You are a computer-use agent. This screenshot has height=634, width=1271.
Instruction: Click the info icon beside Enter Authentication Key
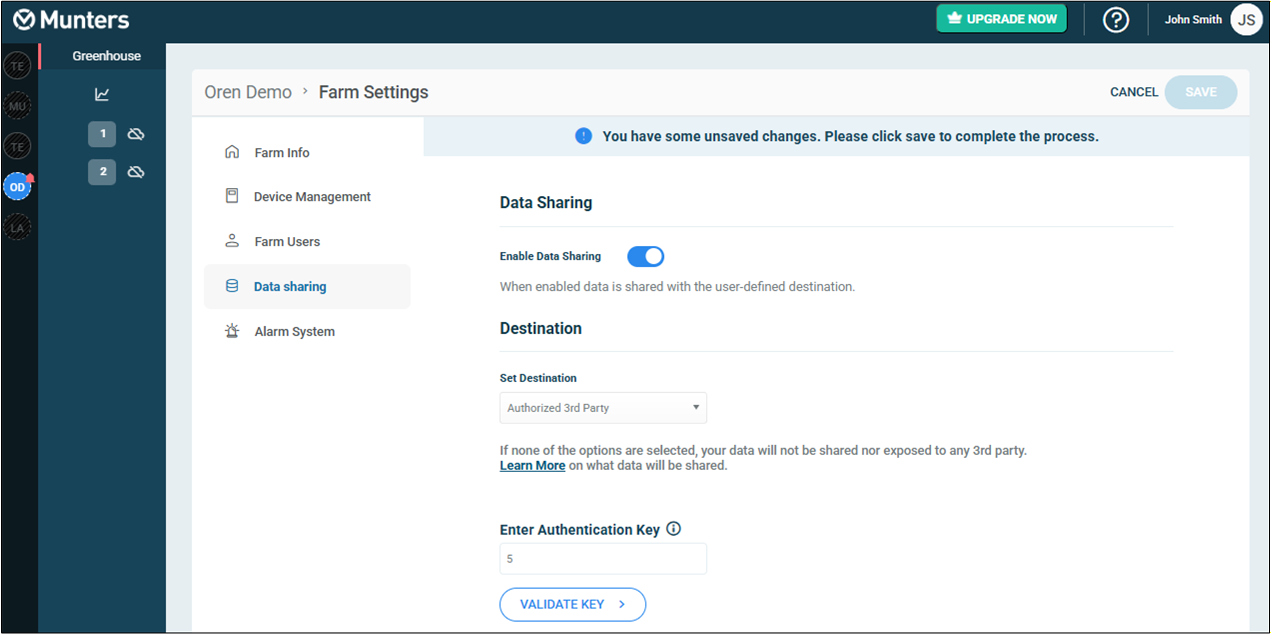coord(675,529)
